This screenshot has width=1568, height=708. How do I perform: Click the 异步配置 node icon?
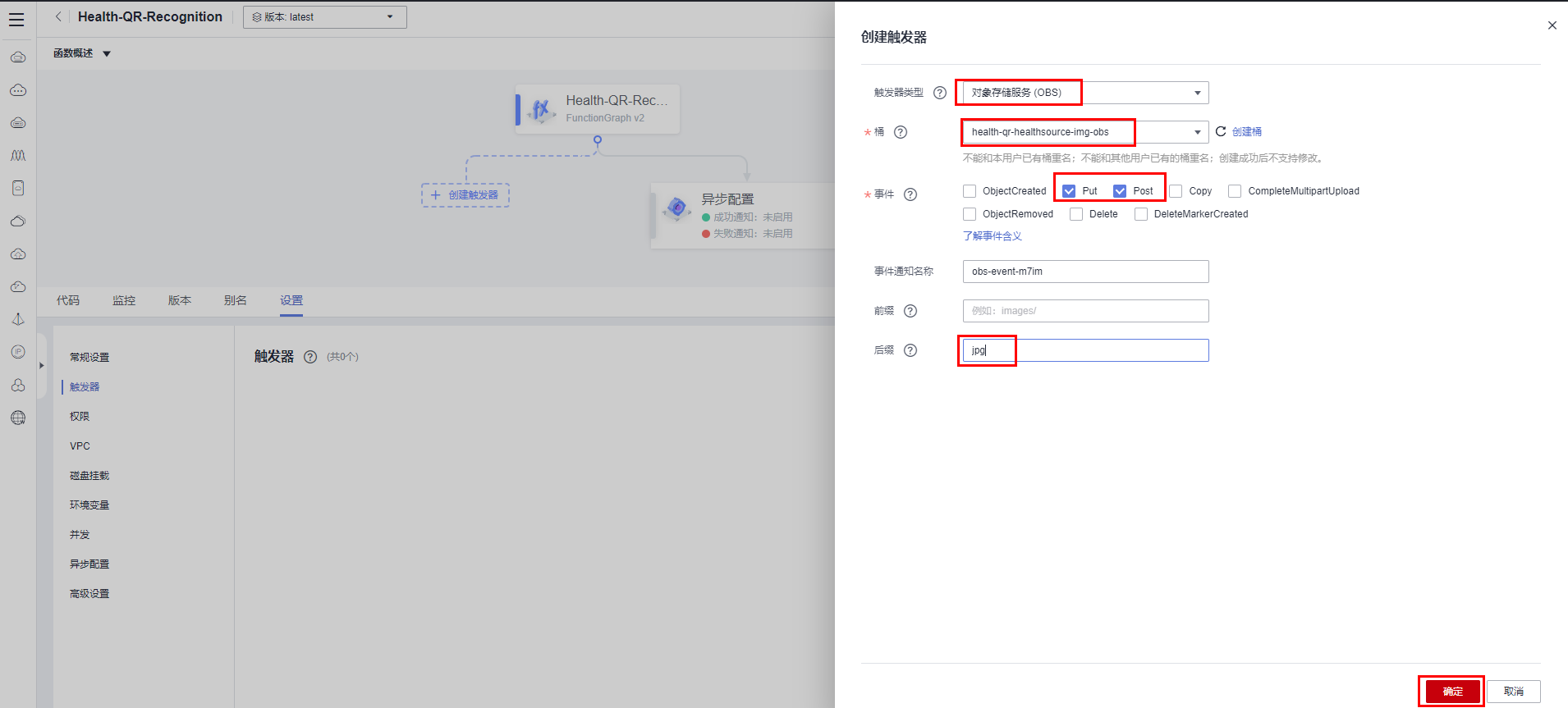677,208
